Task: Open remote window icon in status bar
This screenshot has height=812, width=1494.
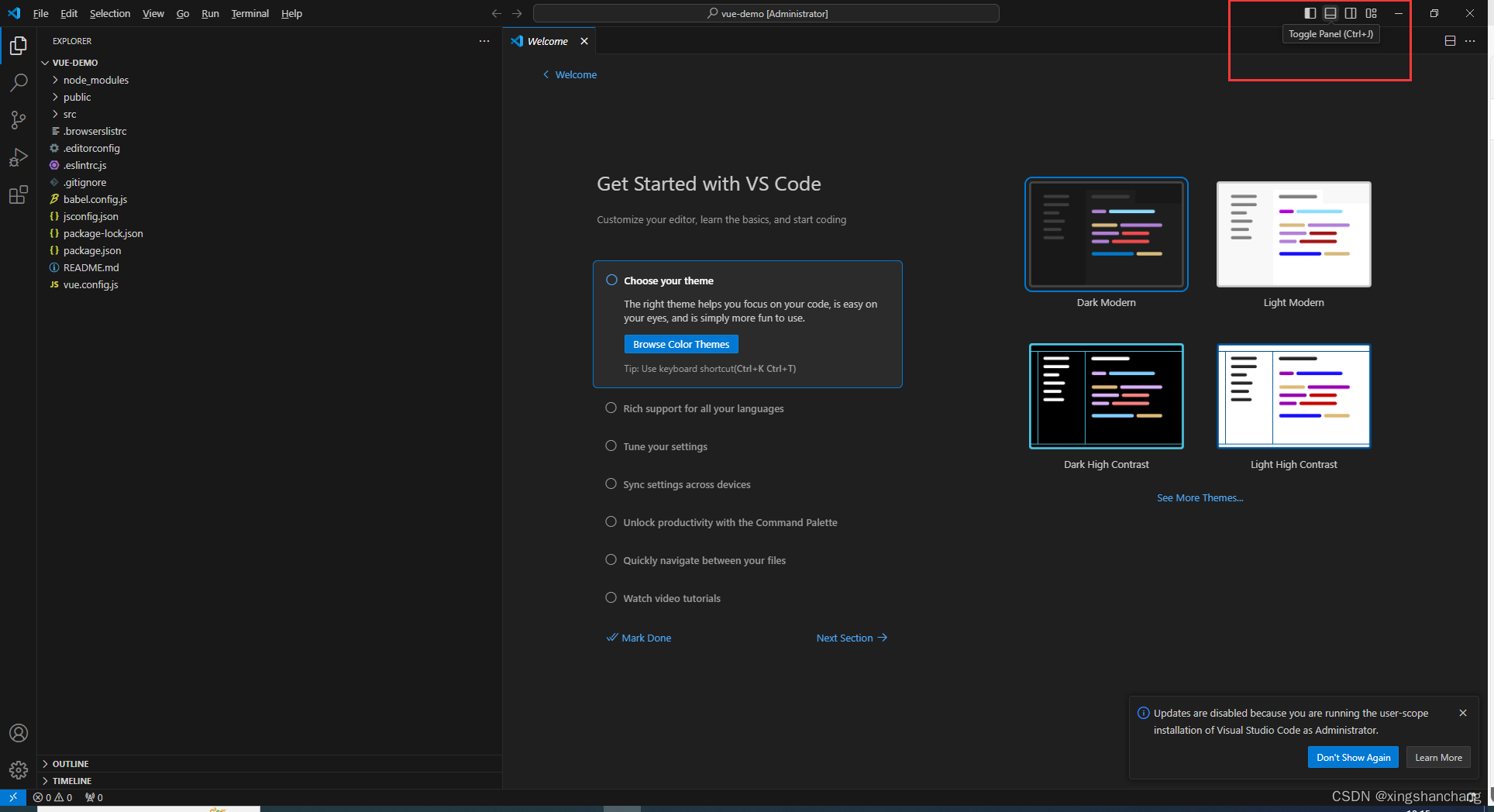Action: point(13,797)
